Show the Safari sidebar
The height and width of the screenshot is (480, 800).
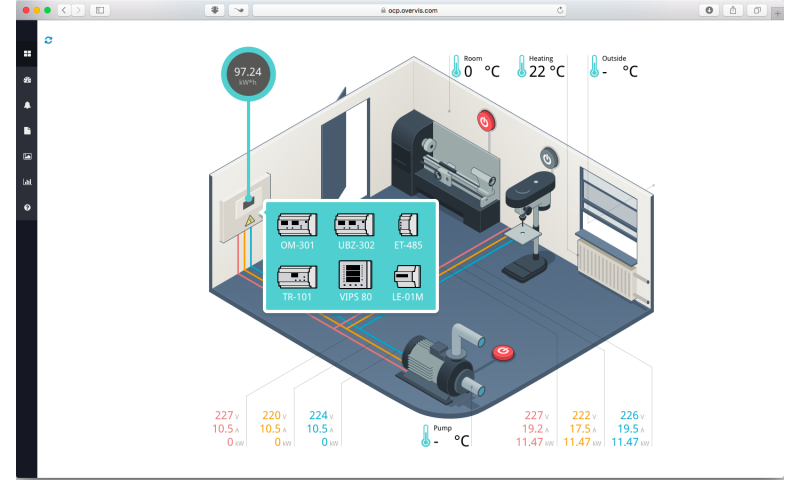(x=99, y=9)
